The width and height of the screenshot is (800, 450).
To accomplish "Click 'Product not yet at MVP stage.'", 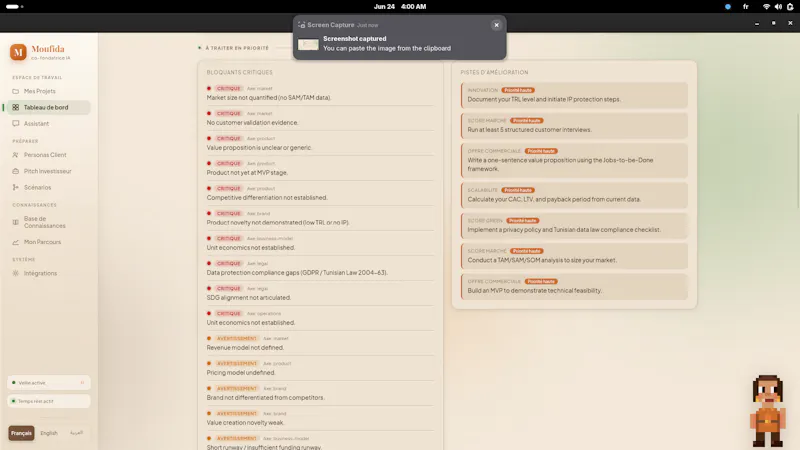I will [320, 168].
